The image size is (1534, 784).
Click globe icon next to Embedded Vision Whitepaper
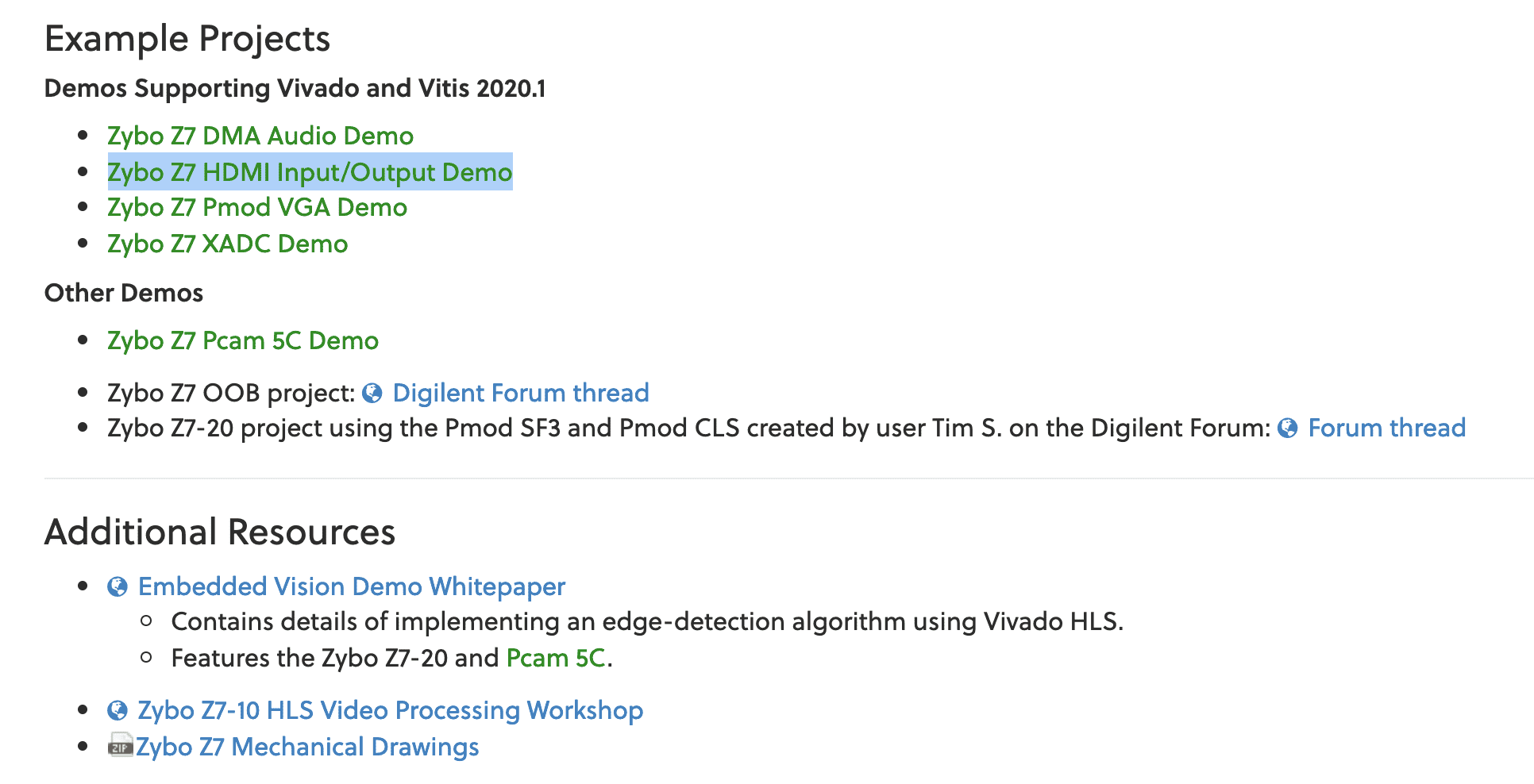coord(118,587)
